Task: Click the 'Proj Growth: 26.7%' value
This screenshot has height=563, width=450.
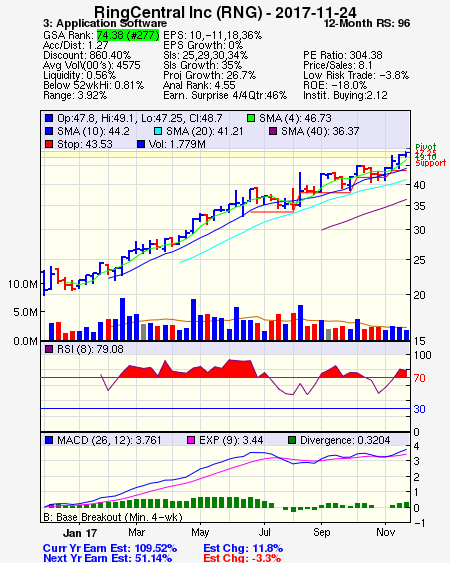Action: coord(210,75)
